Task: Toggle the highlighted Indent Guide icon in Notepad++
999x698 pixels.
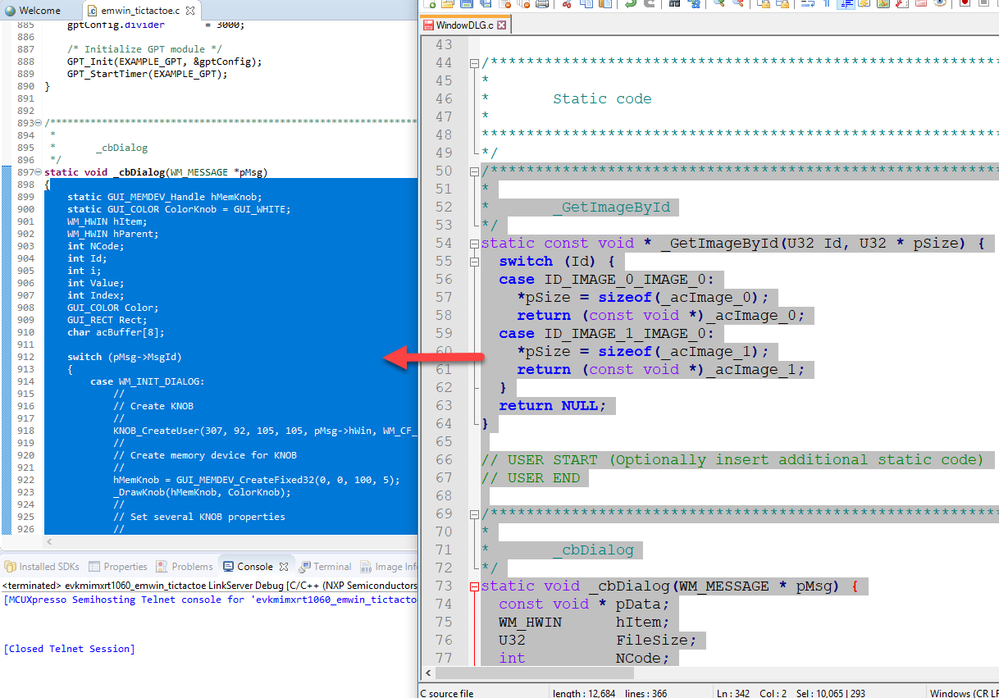Action: [845, 3]
